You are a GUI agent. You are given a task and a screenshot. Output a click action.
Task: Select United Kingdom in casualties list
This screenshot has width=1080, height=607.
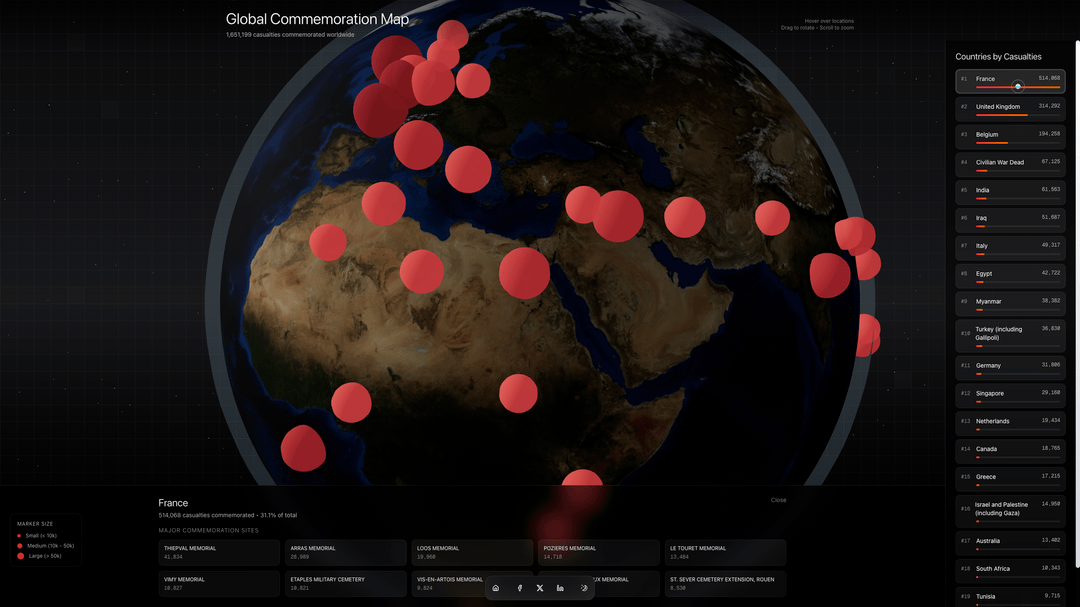tap(1010, 109)
